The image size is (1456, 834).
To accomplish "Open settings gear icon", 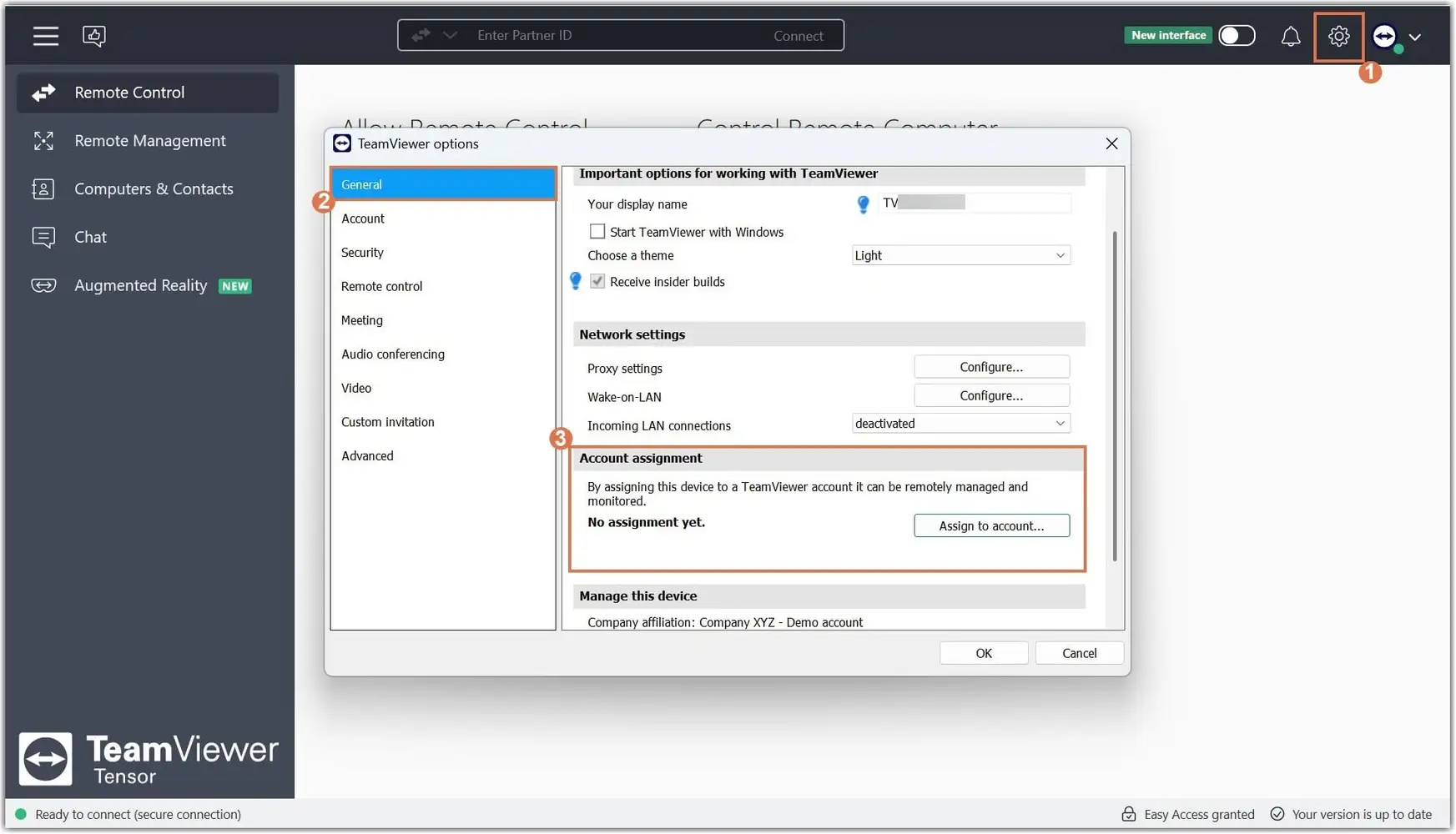I will pyautogui.click(x=1338, y=36).
